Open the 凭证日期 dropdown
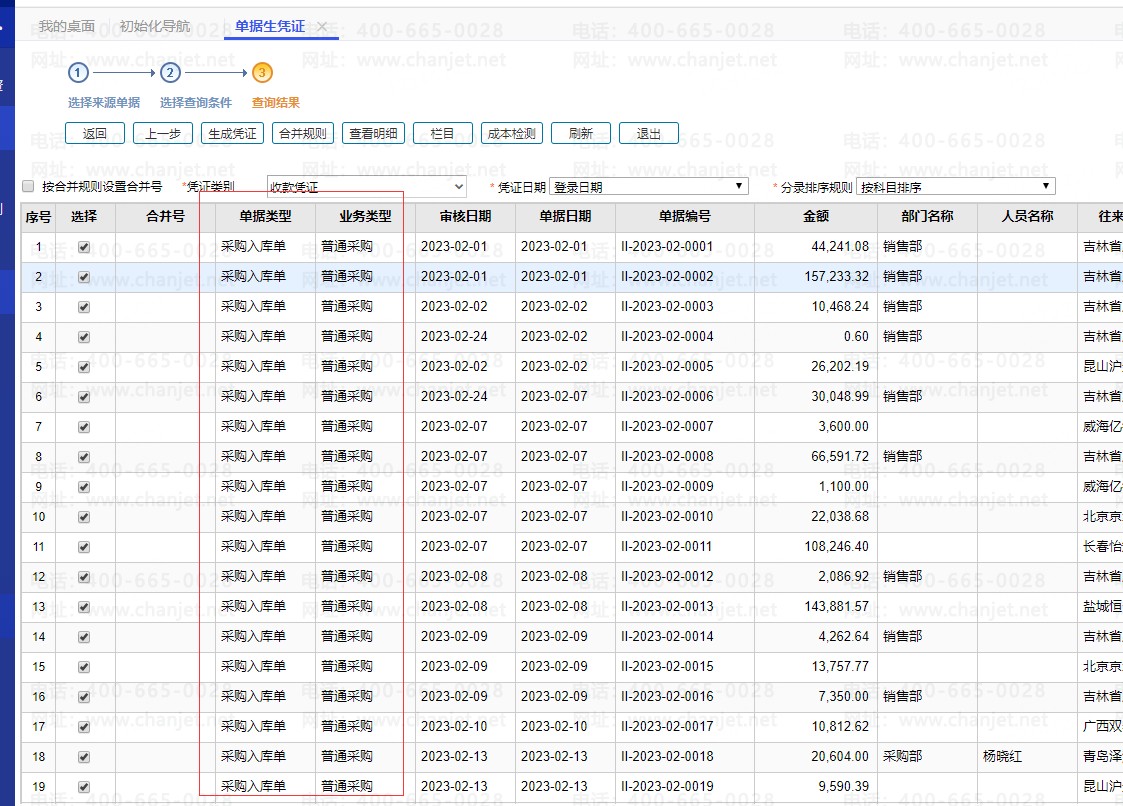Image resolution: width=1123 pixels, height=806 pixels. coord(649,187)
